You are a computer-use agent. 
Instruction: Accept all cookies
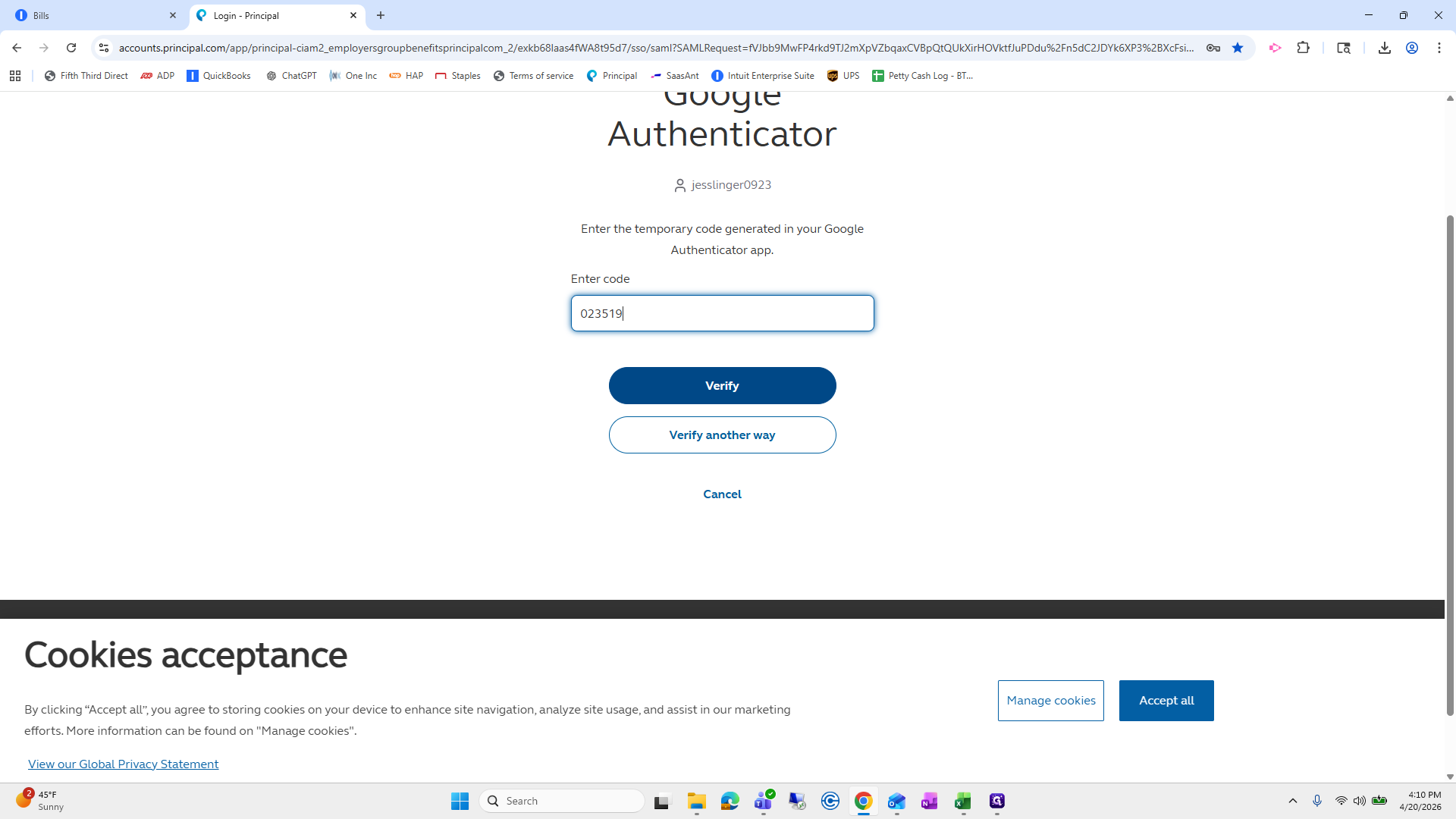pyautogui.click(x=1166, y=701)
